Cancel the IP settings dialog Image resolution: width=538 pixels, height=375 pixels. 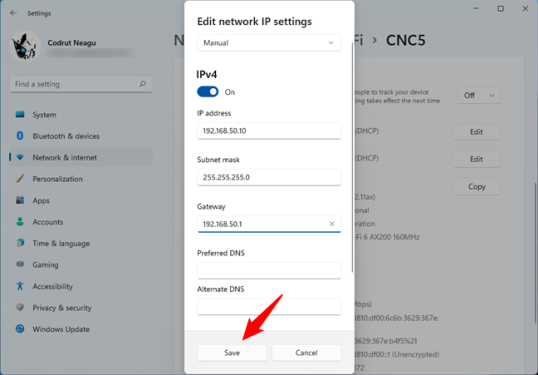306,353
